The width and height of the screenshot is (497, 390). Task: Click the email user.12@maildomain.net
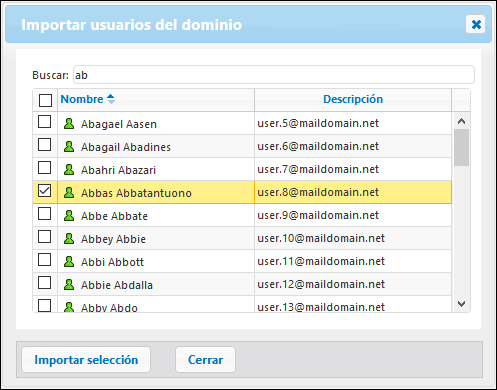click(x=321, y=284)
